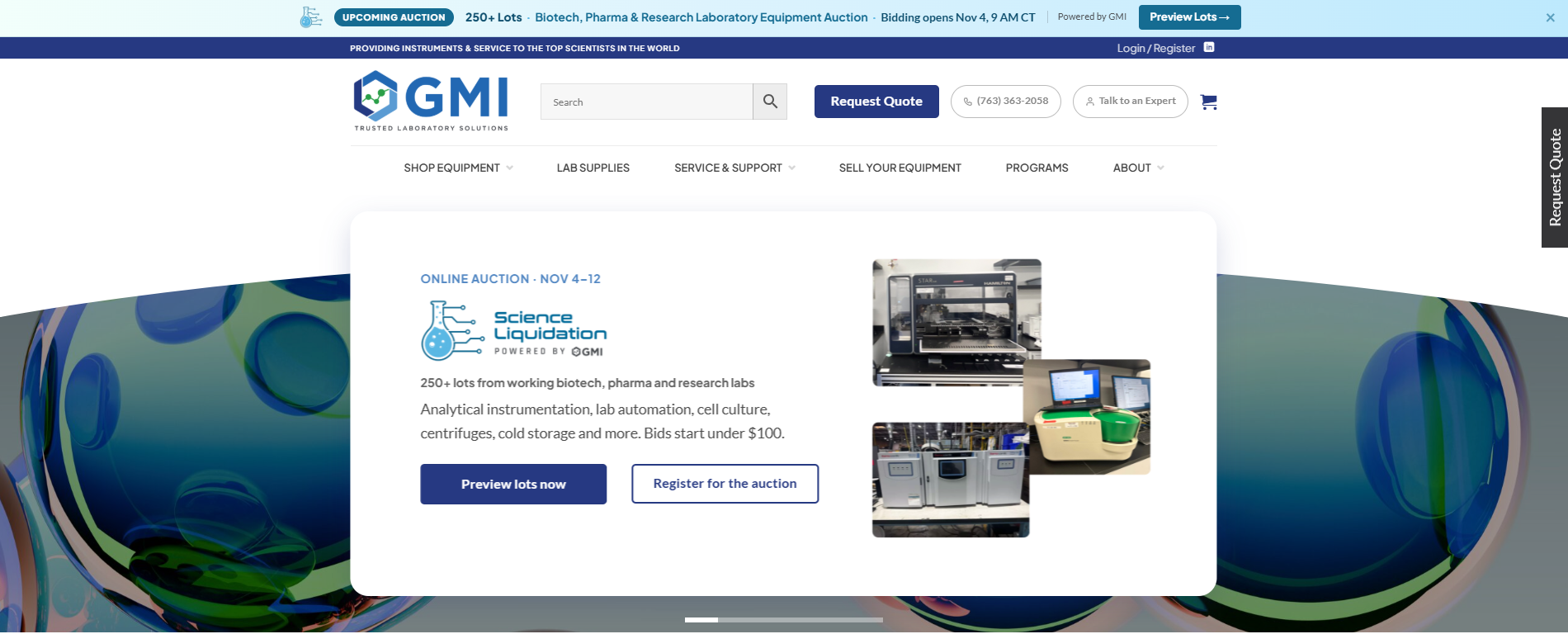Click Register for the auction button
1568x634 pixels.
tap(725, 484)
